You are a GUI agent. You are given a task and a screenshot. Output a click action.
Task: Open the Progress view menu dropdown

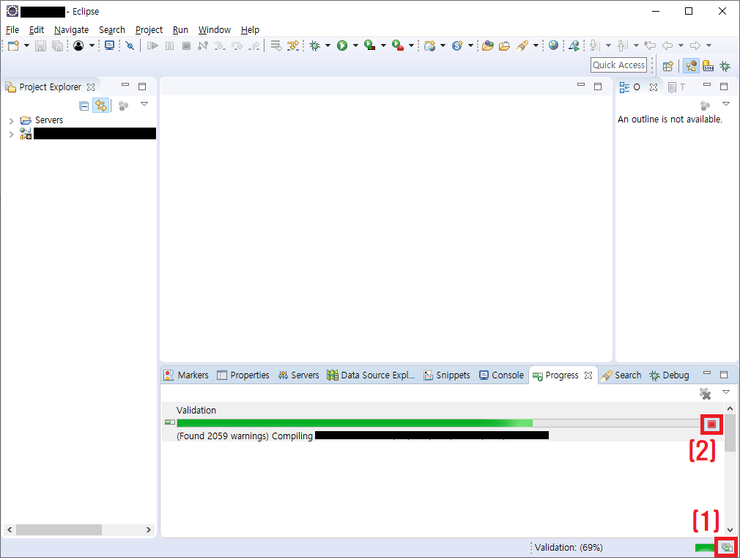[x=726, y=393]
